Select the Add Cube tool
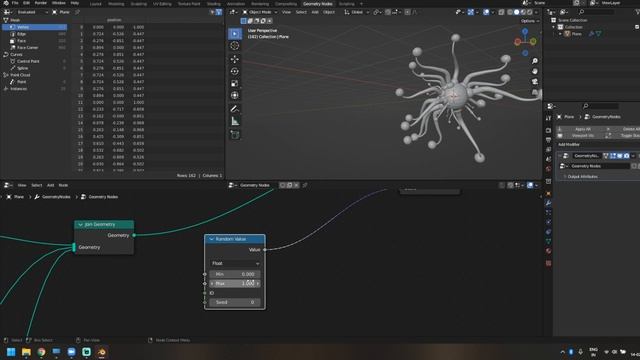640x360 pixels. click(235, 135)
